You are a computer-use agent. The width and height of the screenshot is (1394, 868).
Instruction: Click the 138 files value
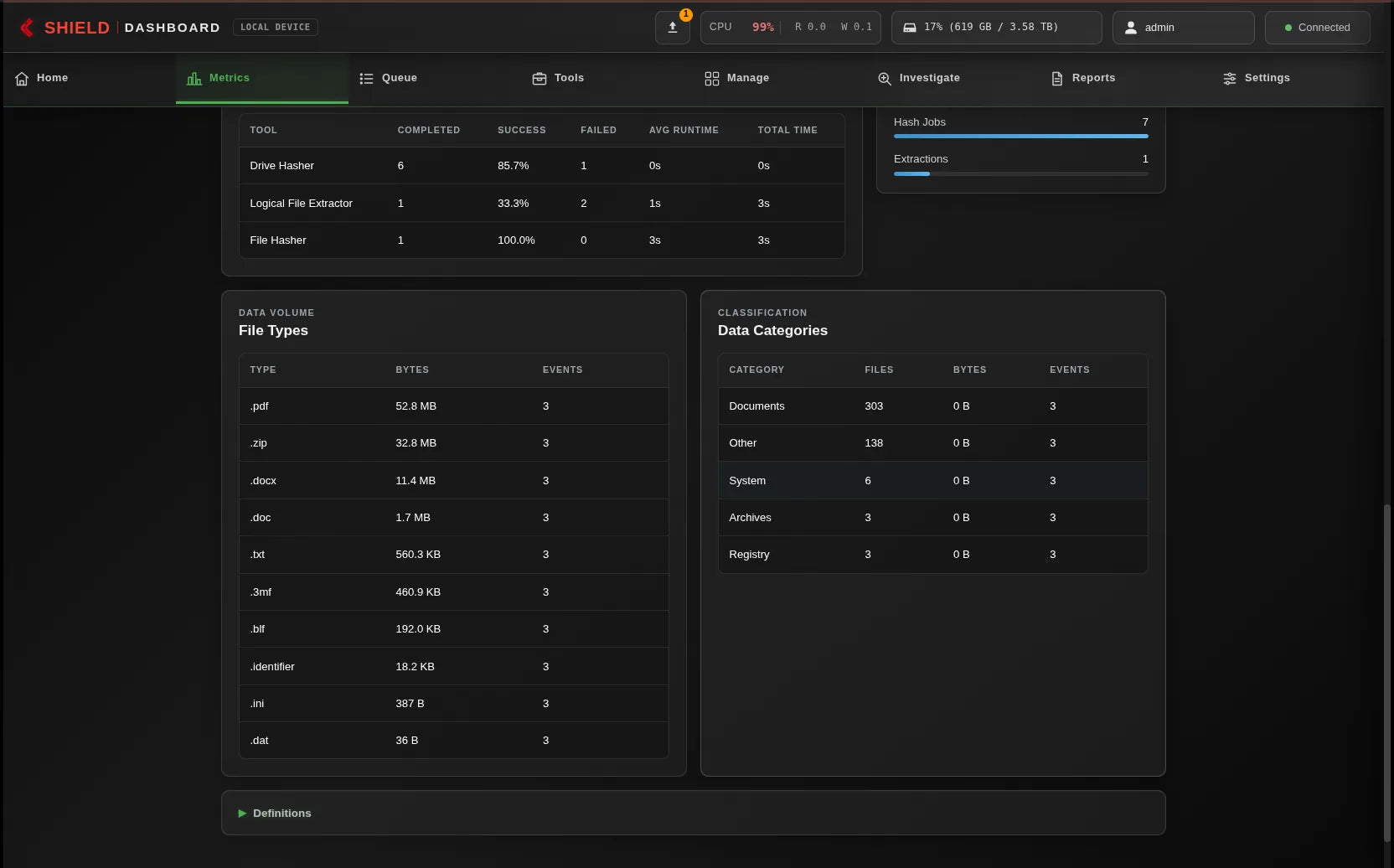point(874,443)
